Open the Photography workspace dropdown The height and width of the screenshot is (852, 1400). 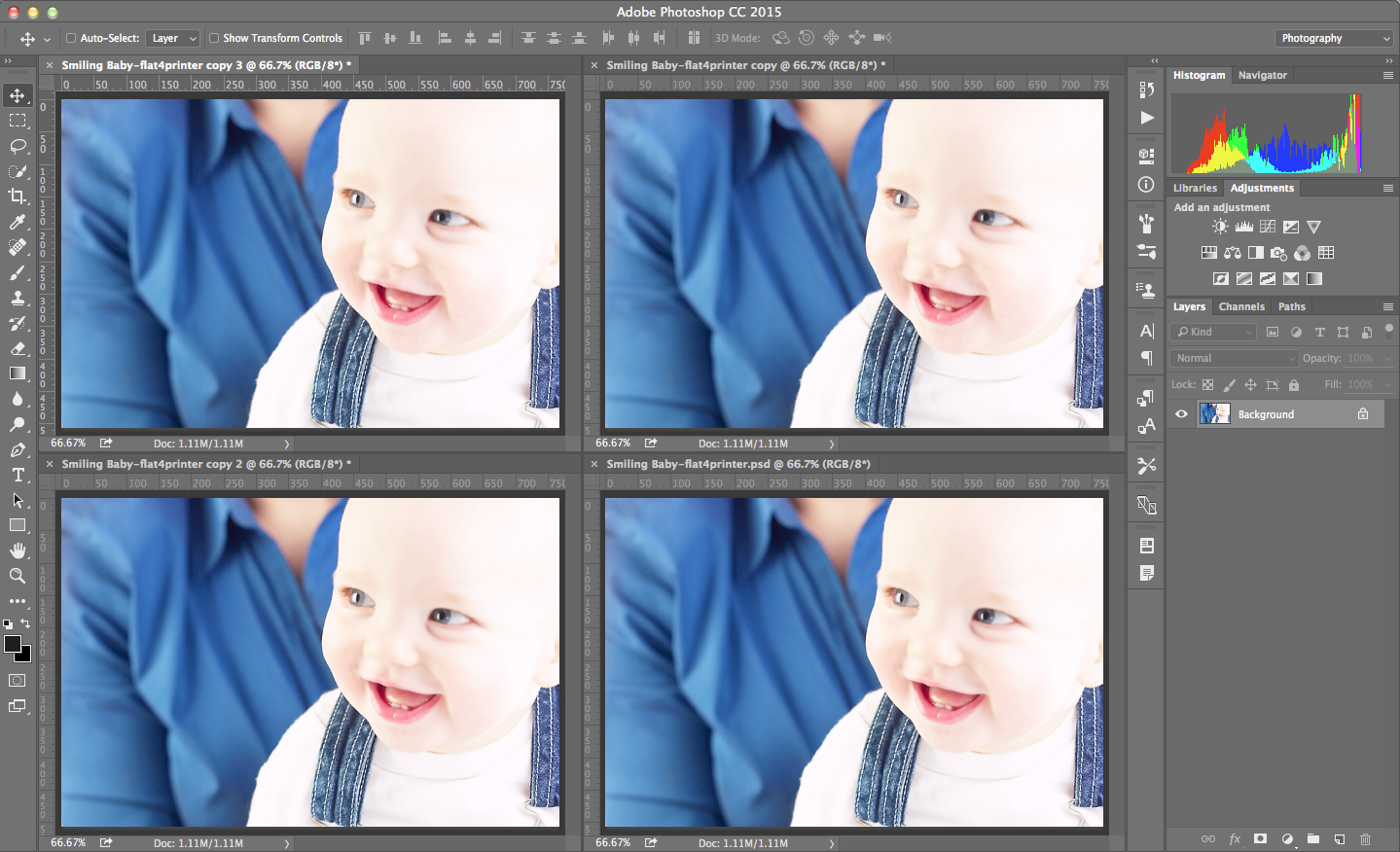click(x=1334, y=37)
